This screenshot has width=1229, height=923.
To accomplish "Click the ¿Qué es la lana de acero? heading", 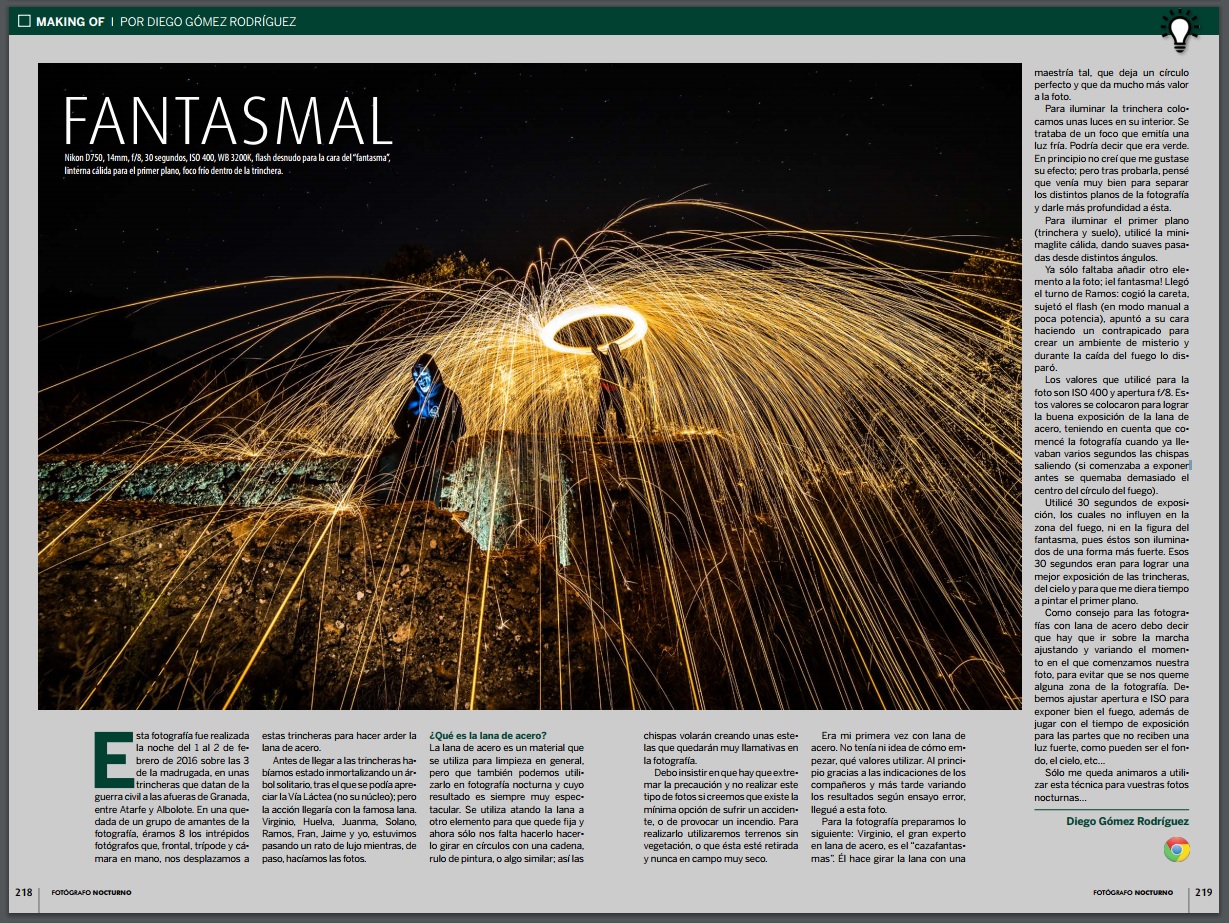I will coord(488,735).
